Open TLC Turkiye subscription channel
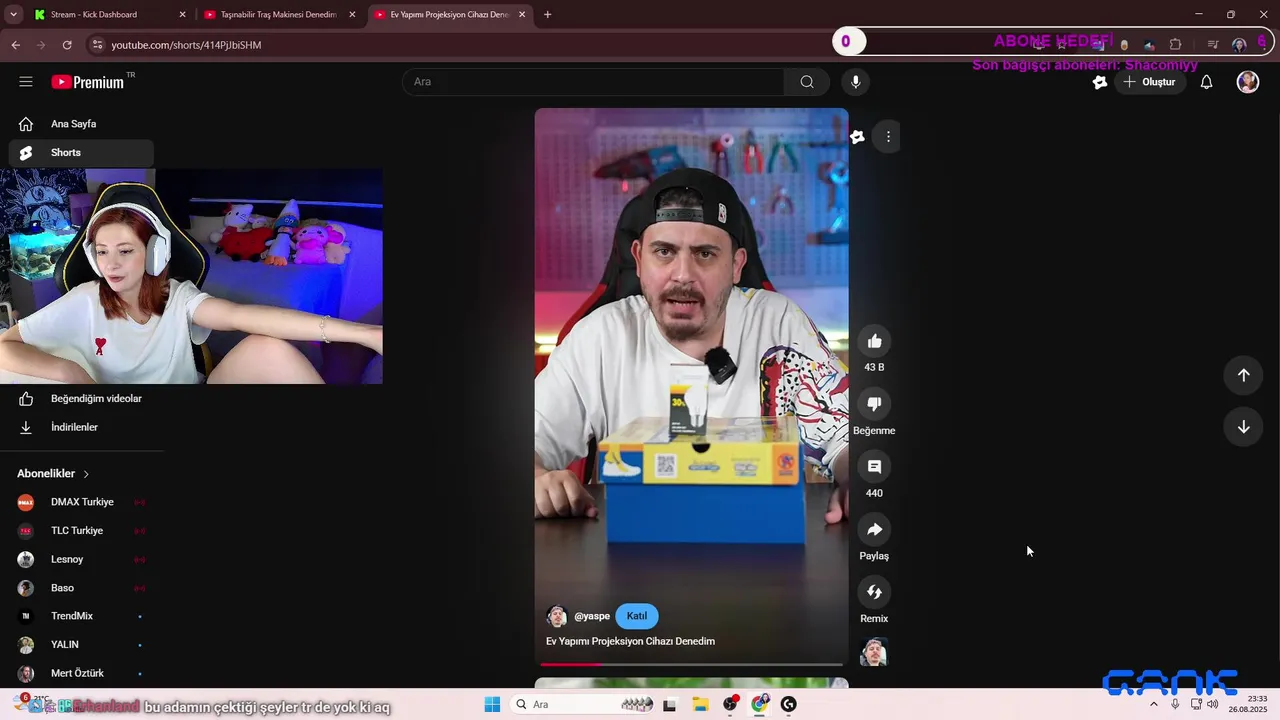Screen dimensions: 1280x720 point(80,531)
